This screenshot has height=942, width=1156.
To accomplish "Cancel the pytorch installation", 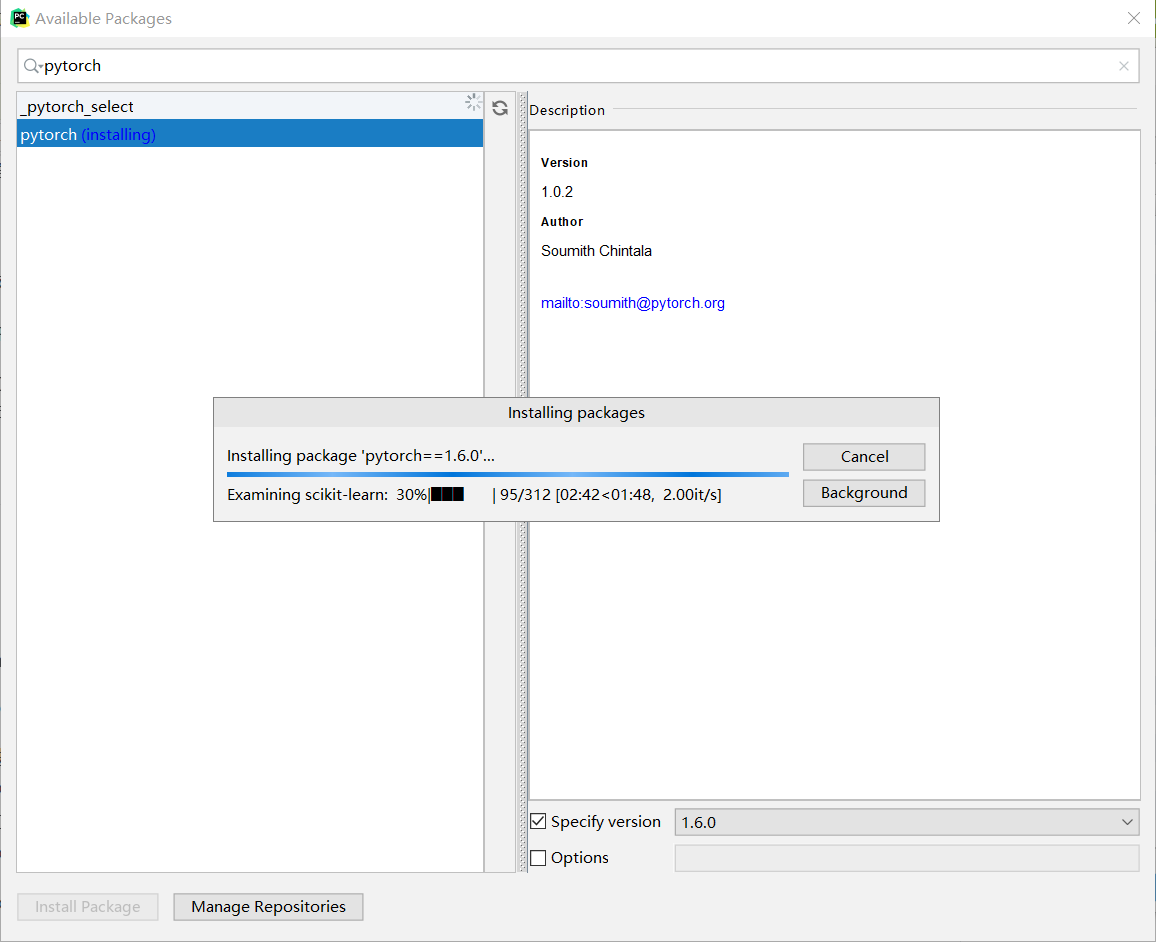I will (x=863, y=456).
